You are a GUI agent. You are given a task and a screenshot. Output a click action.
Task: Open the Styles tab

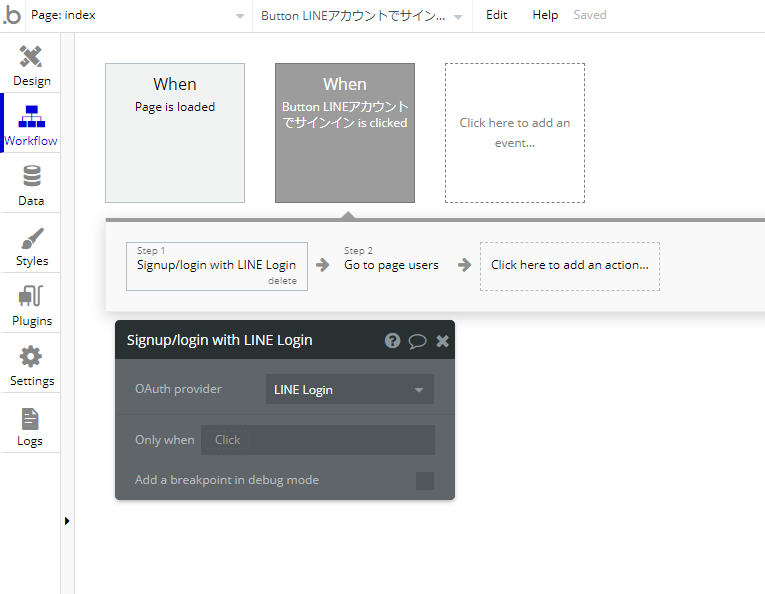coord(31,245)
